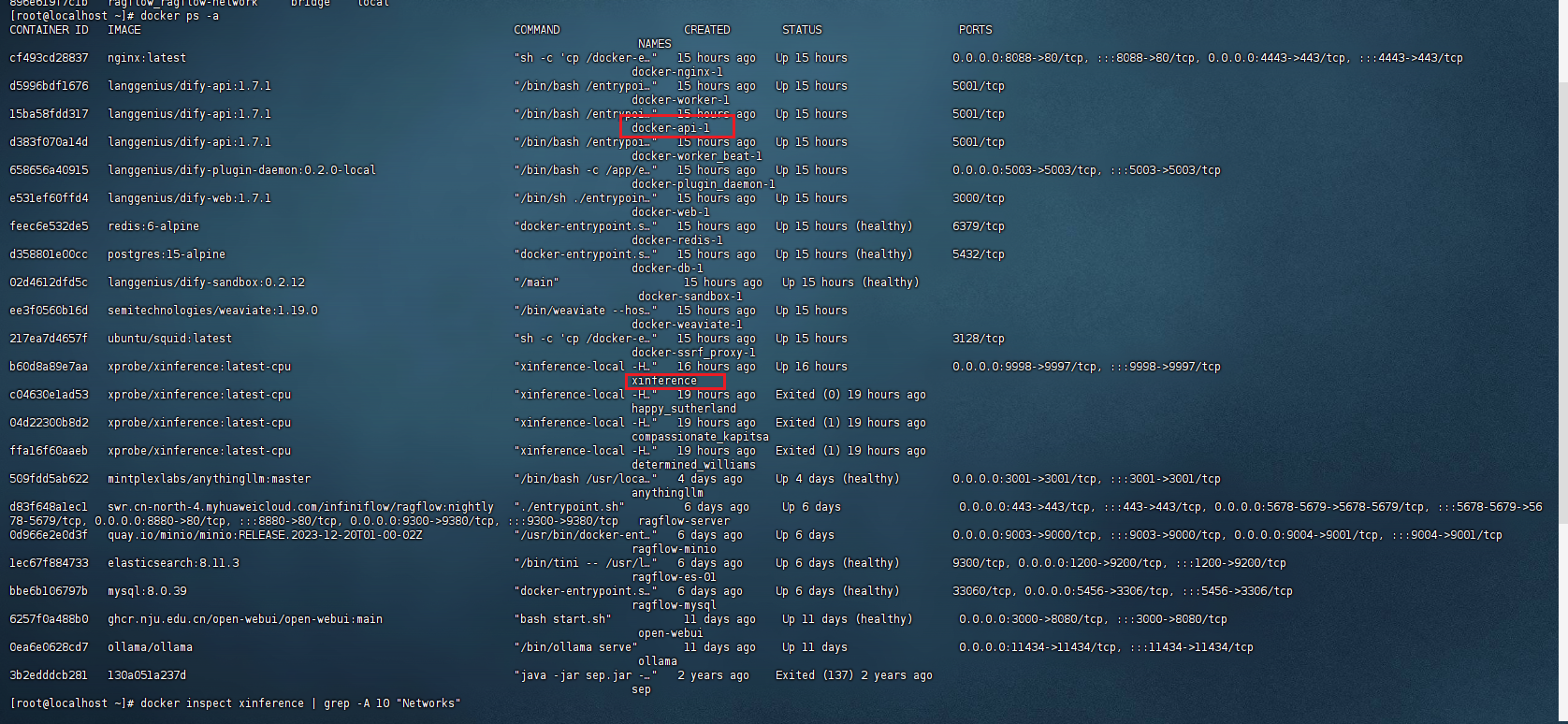Click container name docker-web-1
Screen dimensions: 1568x724
(671, 212)
